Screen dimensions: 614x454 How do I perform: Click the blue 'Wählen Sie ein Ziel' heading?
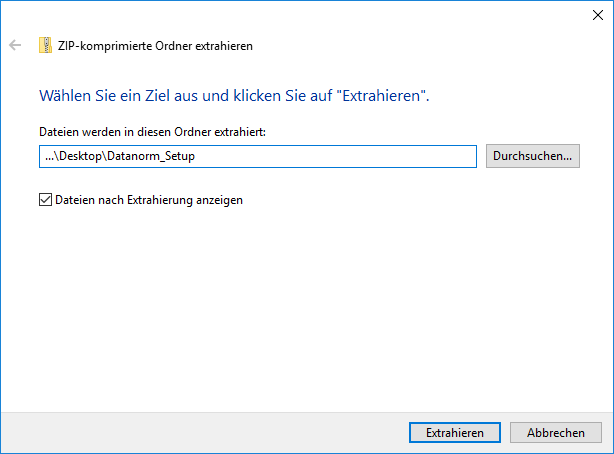(234, 96)
